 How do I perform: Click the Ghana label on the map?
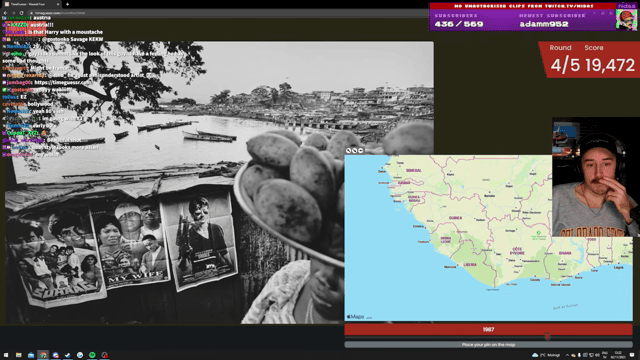[565, 253]
